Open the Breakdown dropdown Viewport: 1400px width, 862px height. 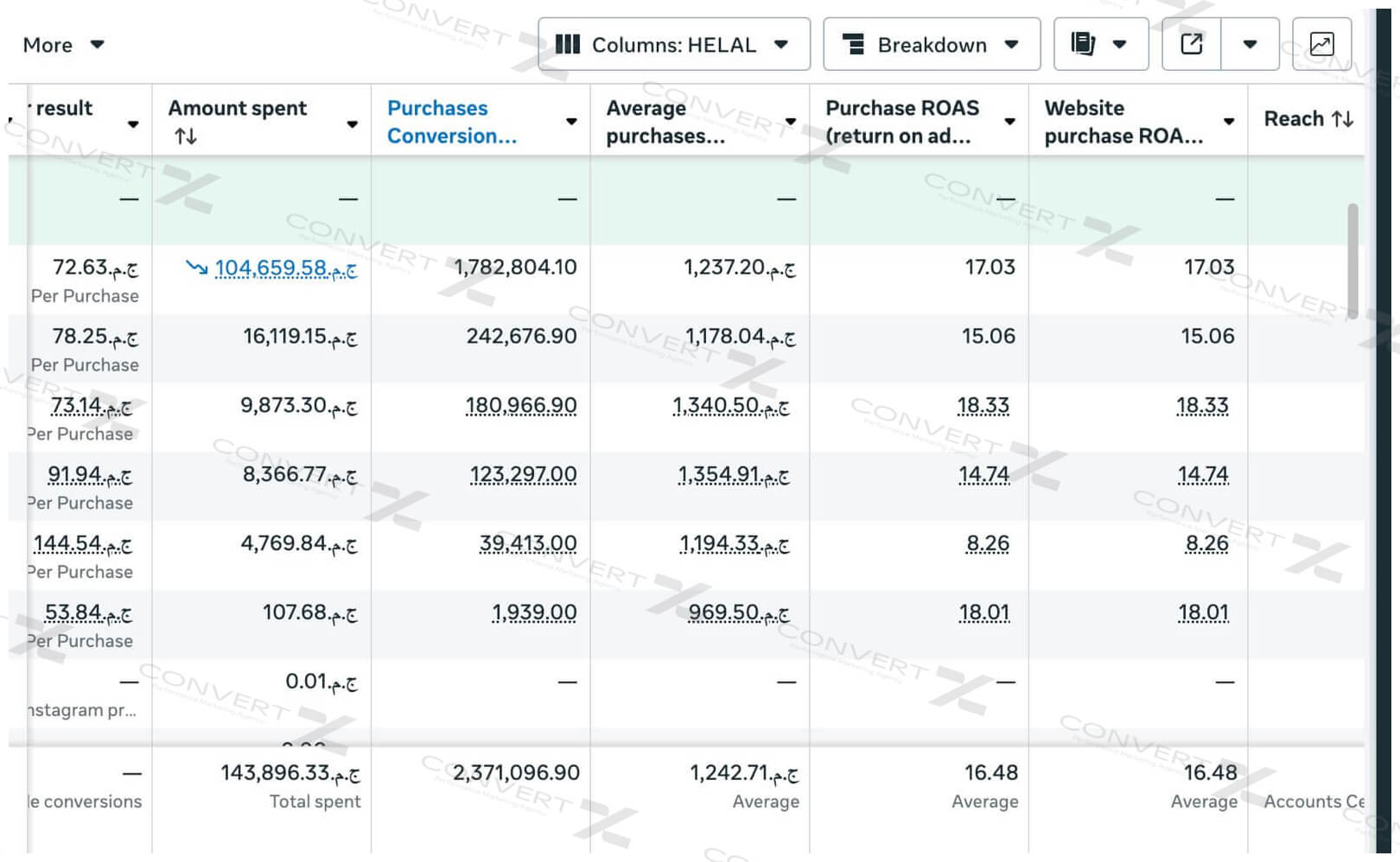coord(931,44)
